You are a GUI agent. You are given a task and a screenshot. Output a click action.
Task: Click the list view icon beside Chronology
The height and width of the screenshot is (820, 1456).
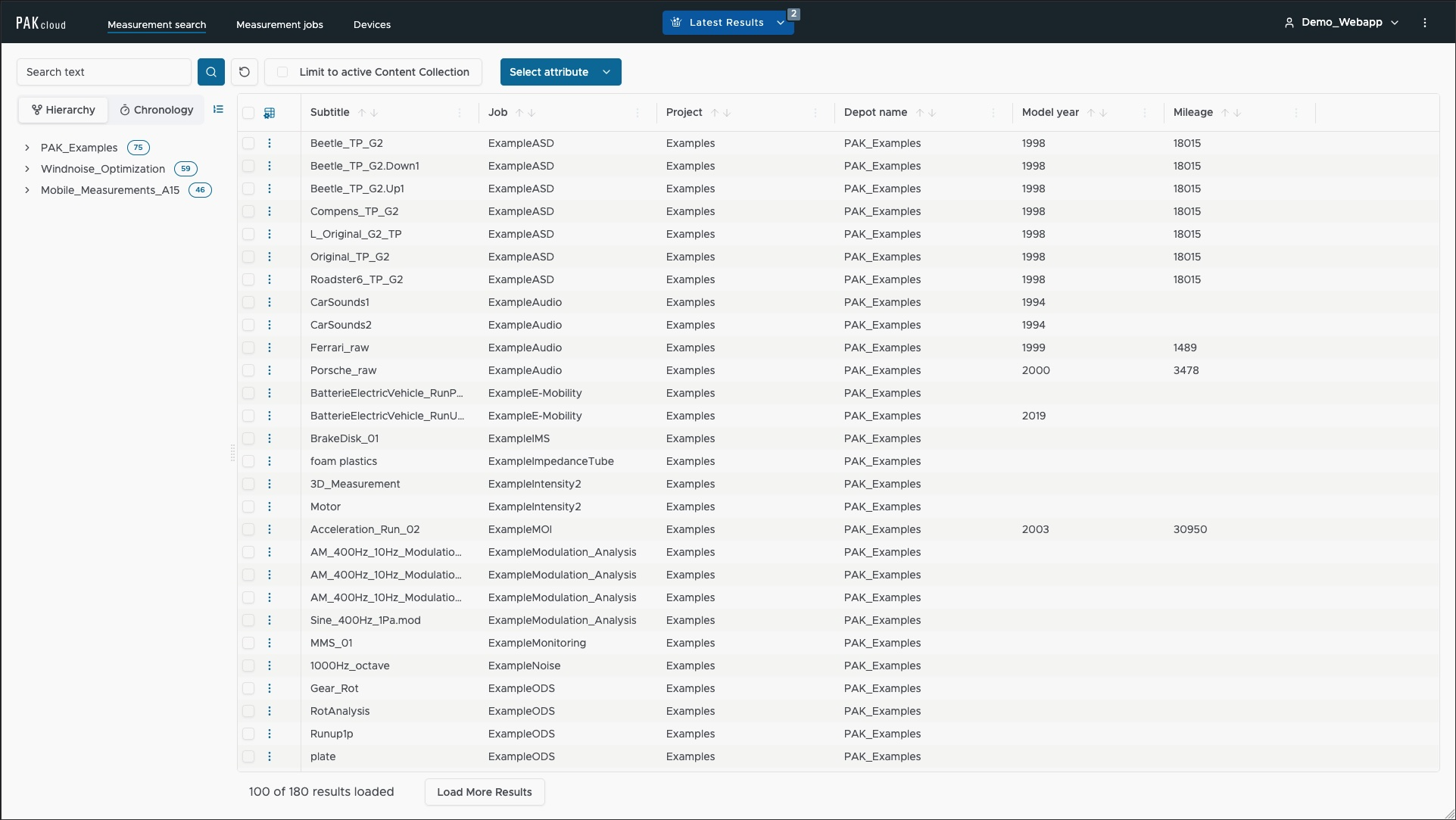(x=218, y=110)
